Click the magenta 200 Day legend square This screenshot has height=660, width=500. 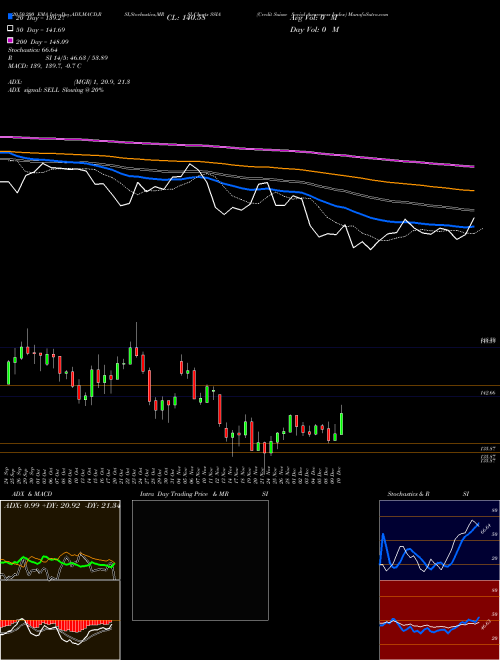10,40
